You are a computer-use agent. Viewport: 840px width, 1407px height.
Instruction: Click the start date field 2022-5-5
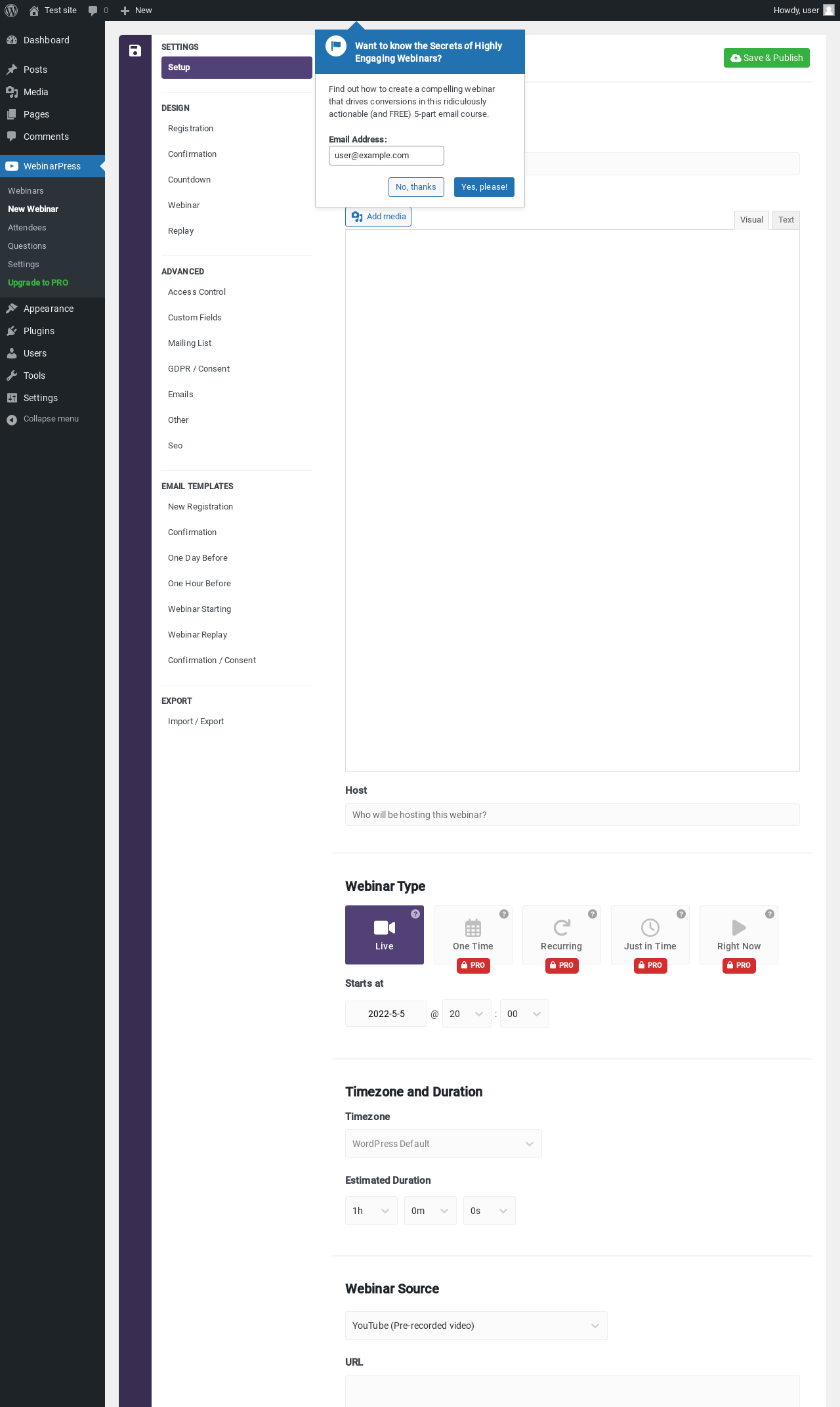click(x=387, y=1014)
